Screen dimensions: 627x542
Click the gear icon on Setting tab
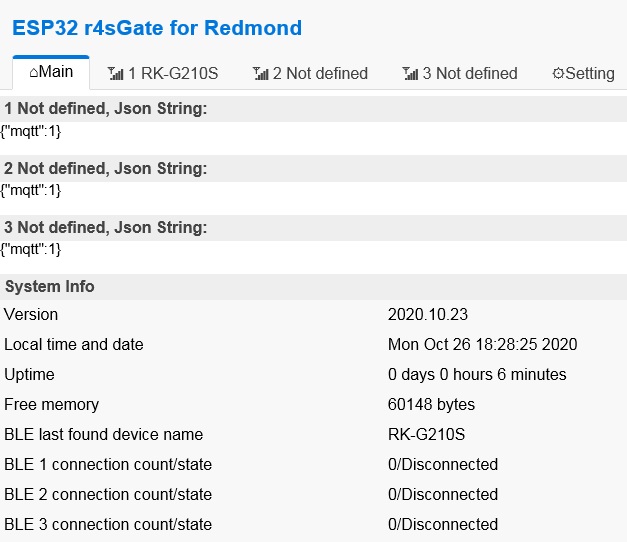(558, 74)
